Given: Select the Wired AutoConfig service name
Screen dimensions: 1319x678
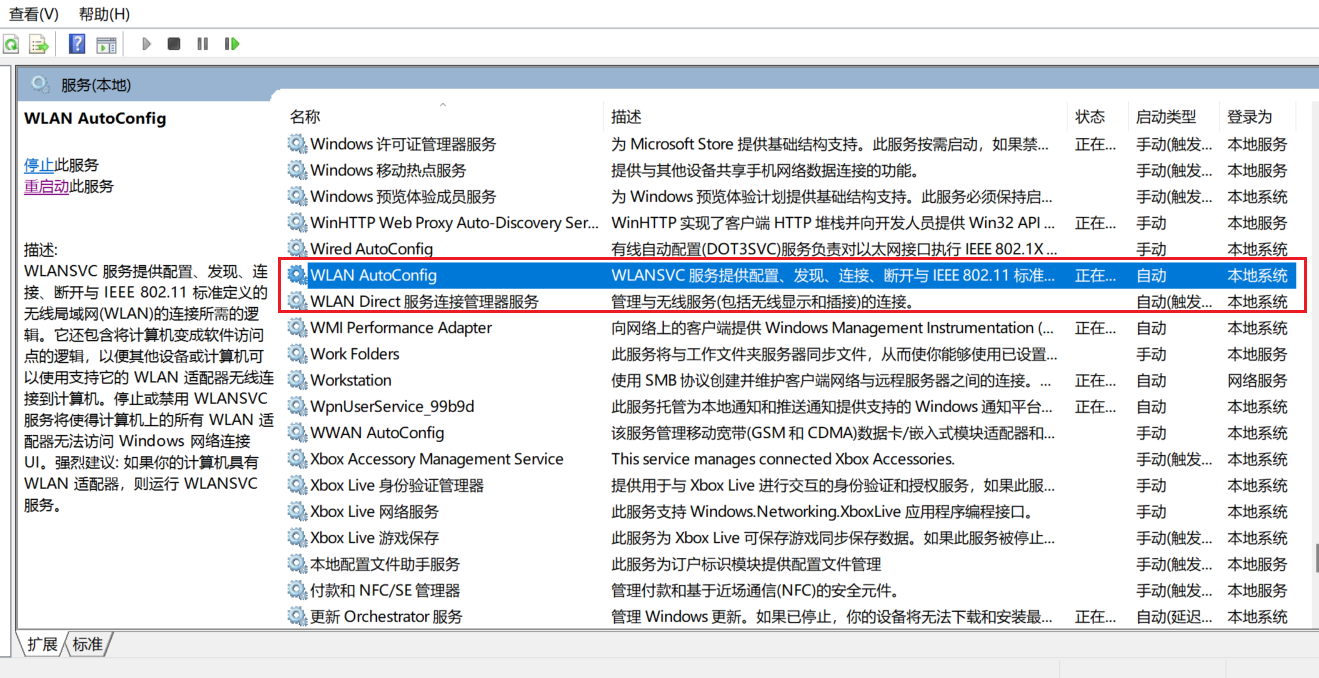Looking at the screenshot, I should [x=372, y=249].
